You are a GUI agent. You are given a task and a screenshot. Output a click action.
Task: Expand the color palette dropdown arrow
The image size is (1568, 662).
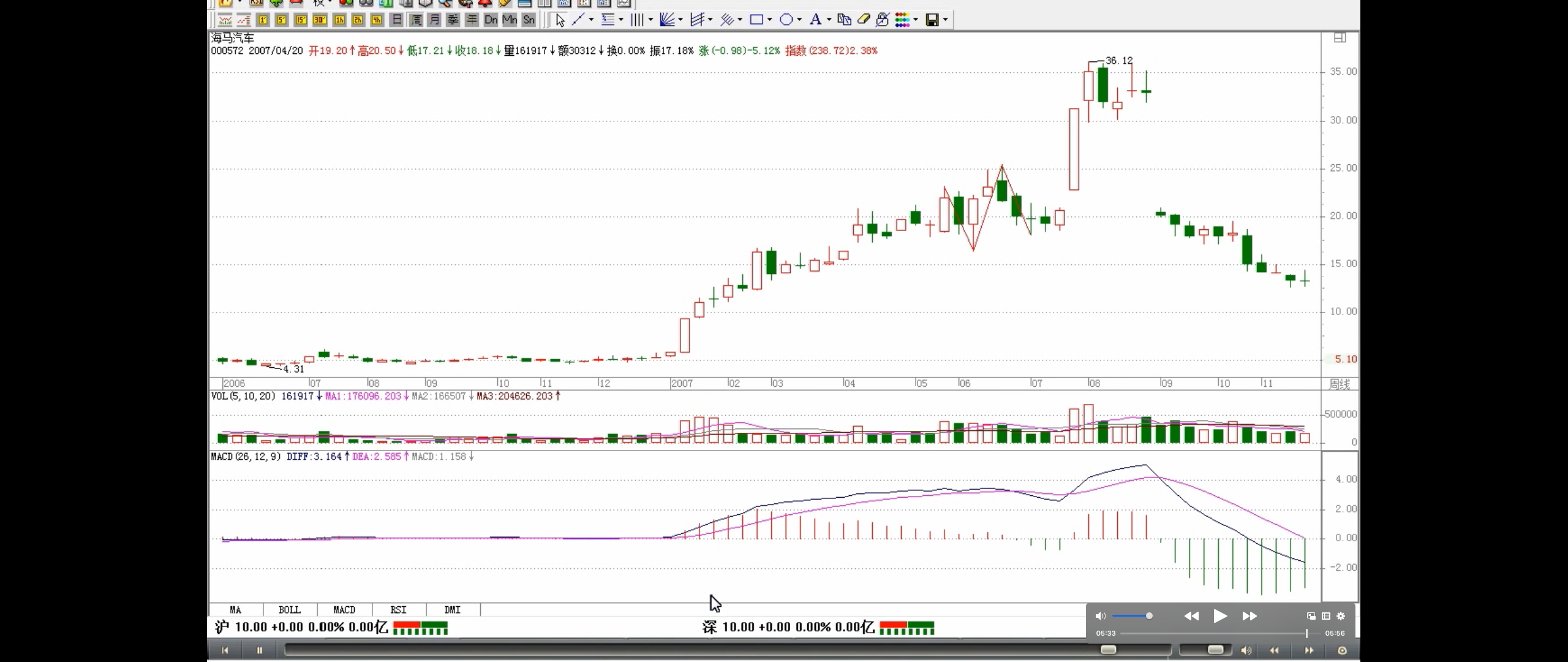[916, 20]
